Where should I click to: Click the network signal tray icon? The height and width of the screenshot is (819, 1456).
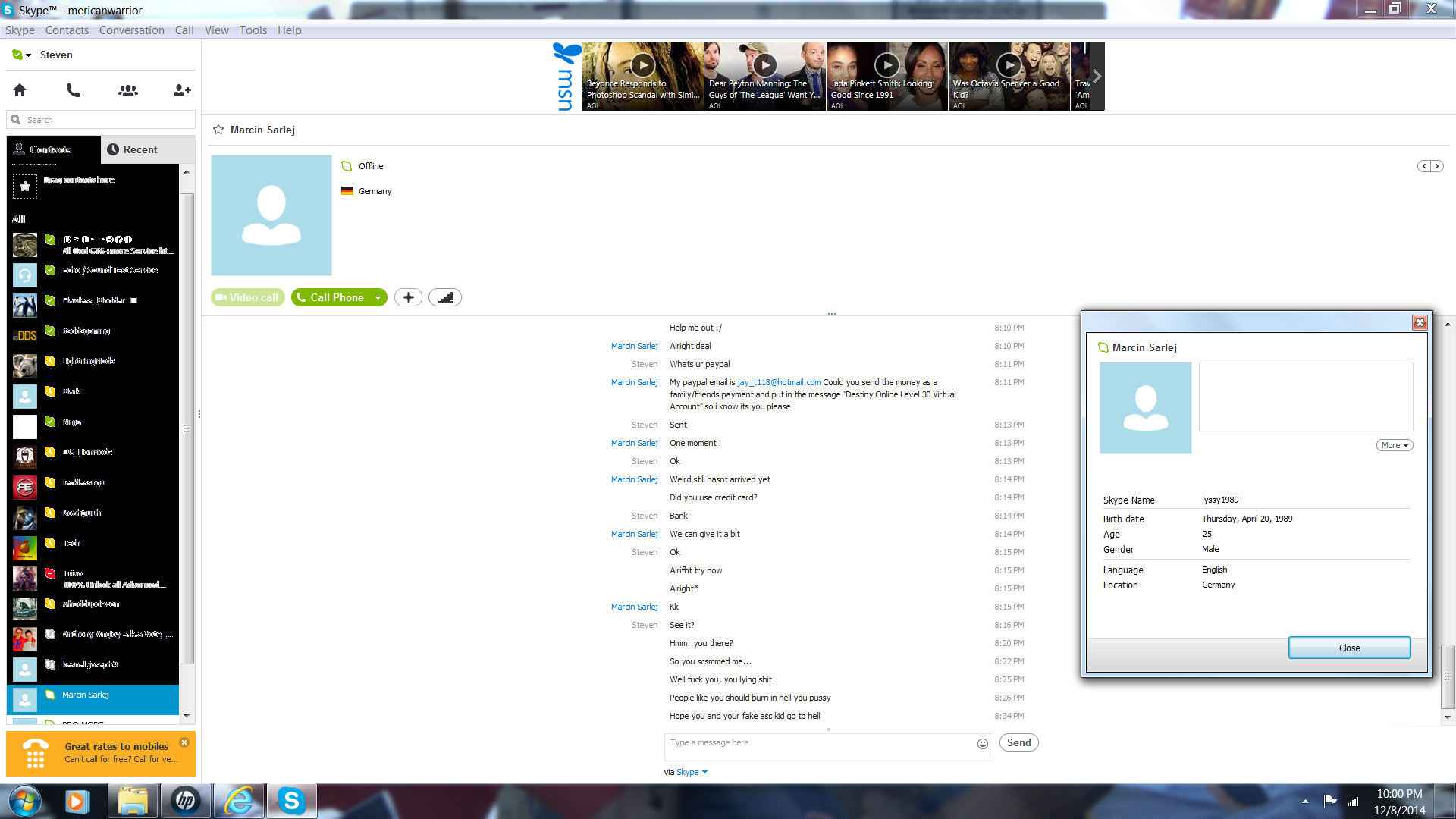point(1353,801)
